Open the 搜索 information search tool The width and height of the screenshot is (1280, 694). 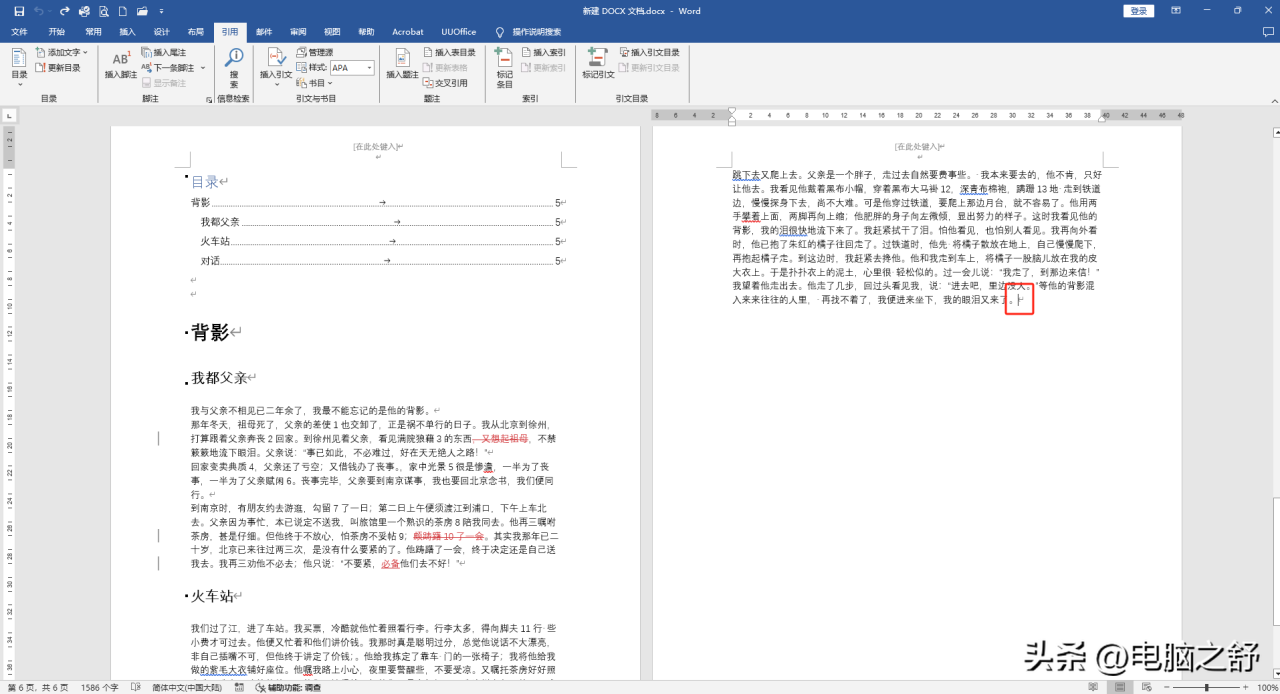click(234, 68)
